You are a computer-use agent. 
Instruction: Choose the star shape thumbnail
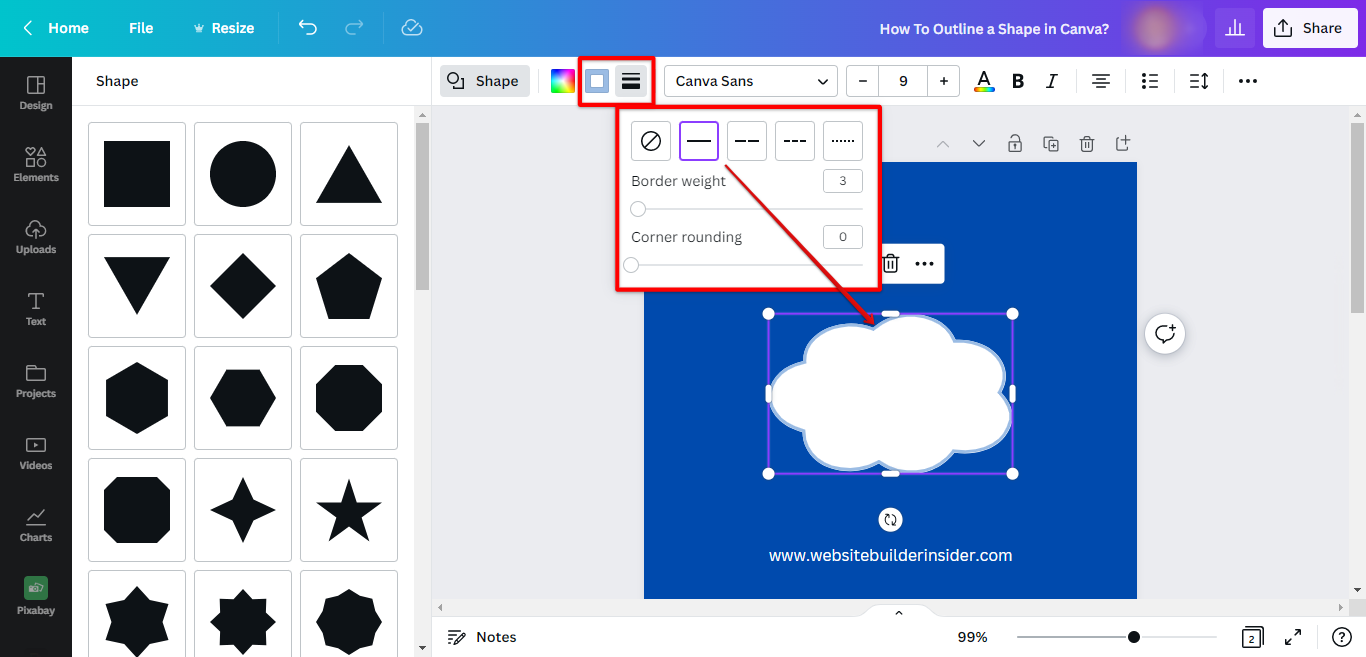coord(349,510)
